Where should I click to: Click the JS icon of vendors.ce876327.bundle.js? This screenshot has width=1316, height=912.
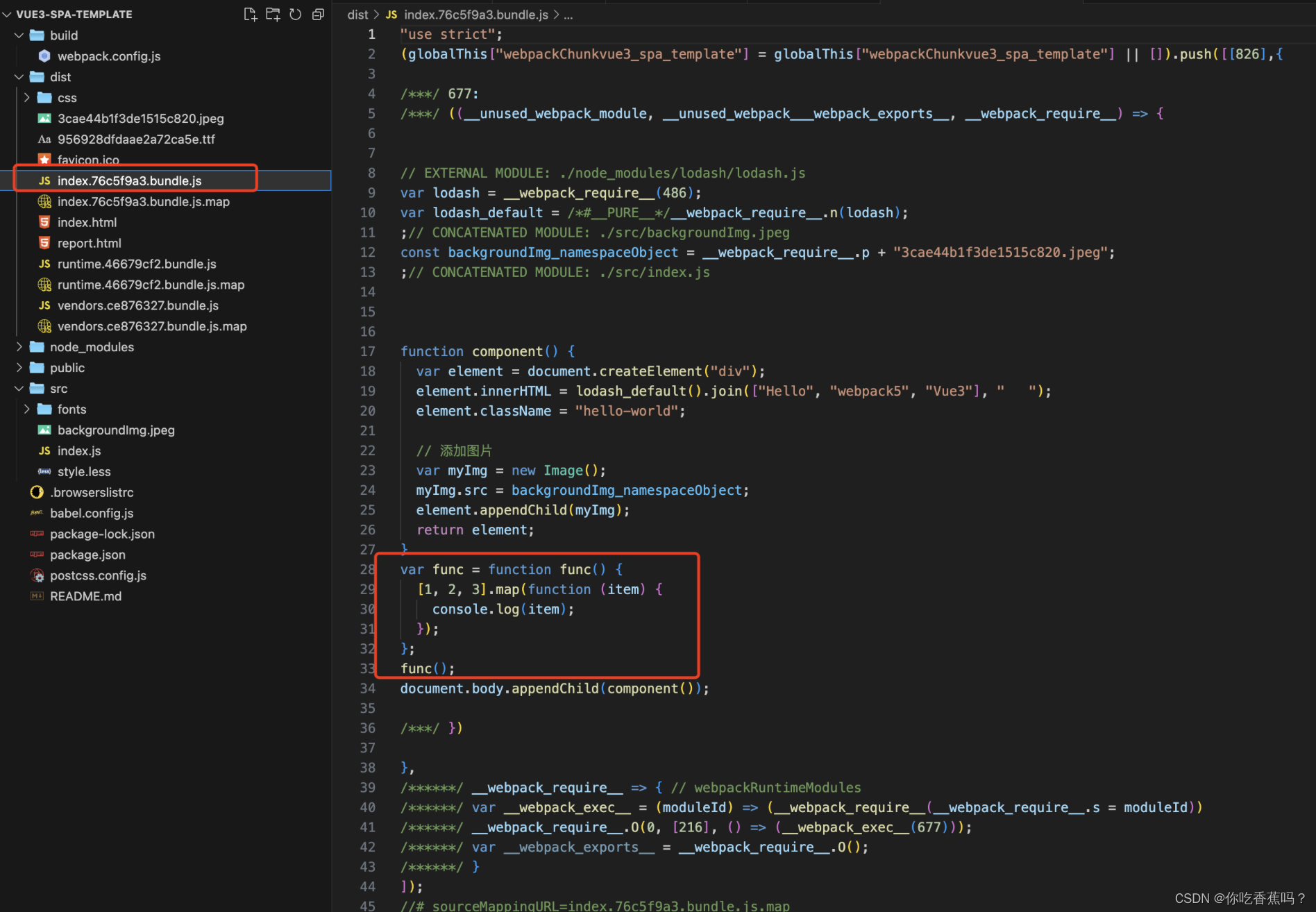pyautogui.click(x=44, y=306)
